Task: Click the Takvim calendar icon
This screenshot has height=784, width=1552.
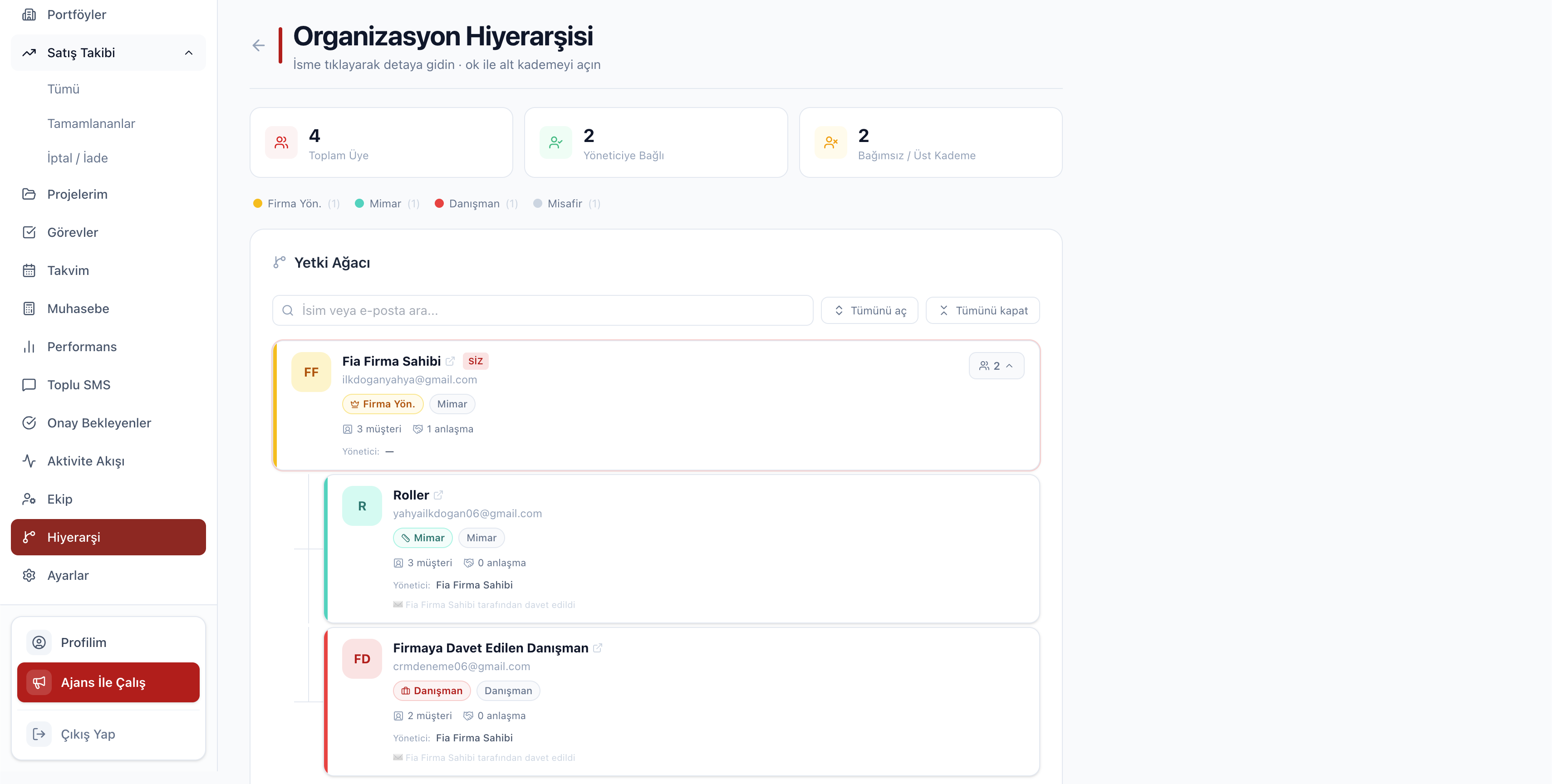Action: (29, 270)
